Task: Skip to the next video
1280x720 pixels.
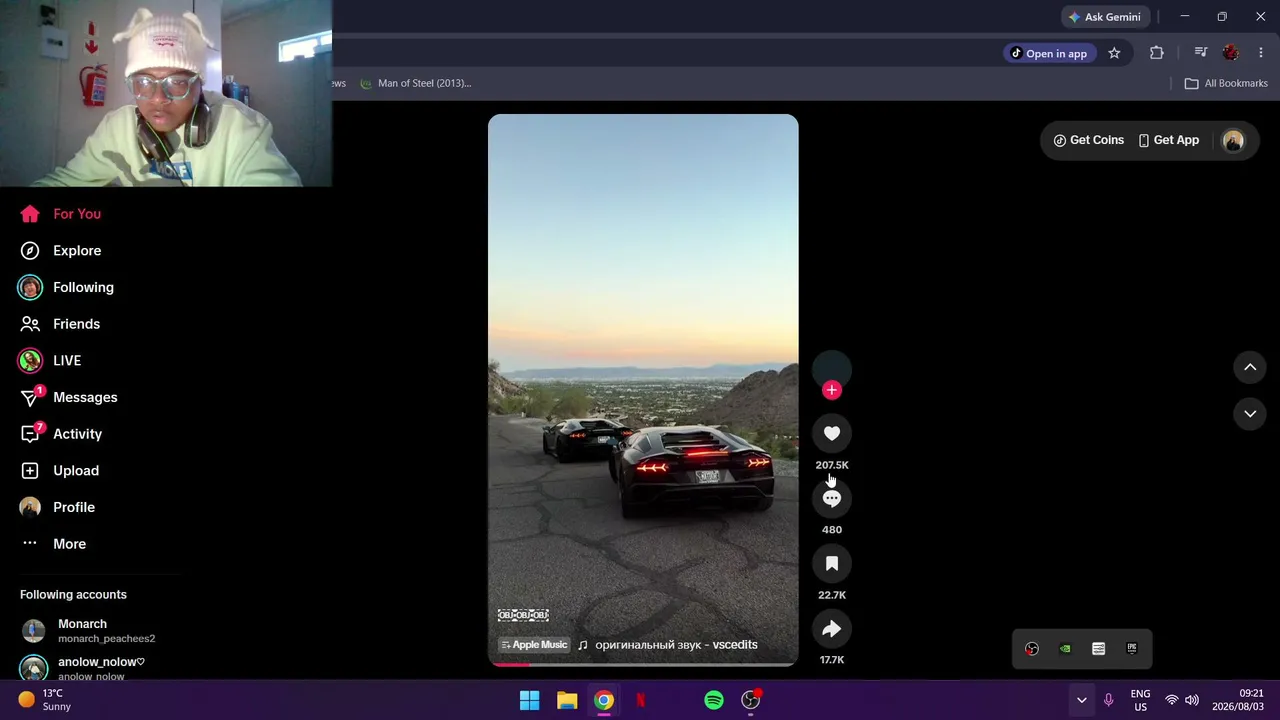Action: tap(1250, 414)
